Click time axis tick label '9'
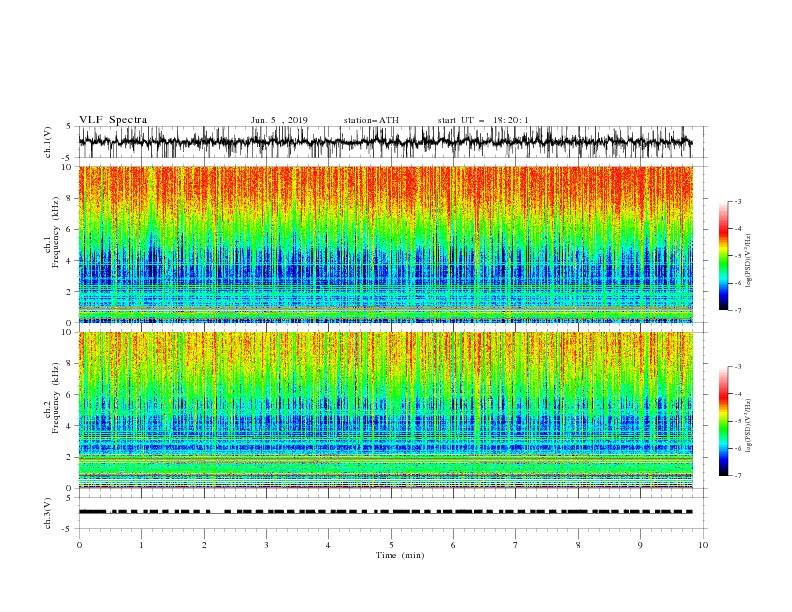Screen dimensions: 792x612 (640, 545)
